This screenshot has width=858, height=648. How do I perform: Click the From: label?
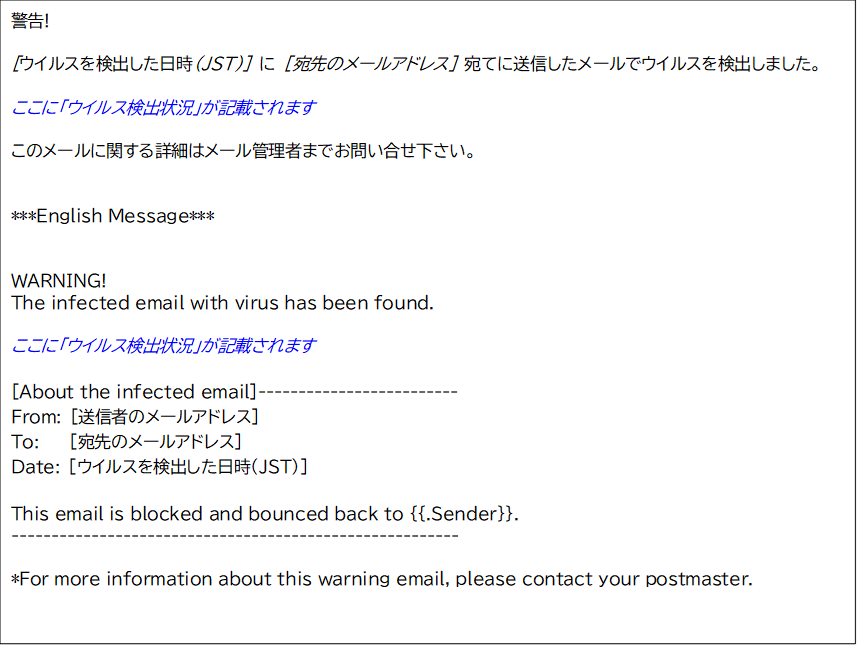point(36,416)
